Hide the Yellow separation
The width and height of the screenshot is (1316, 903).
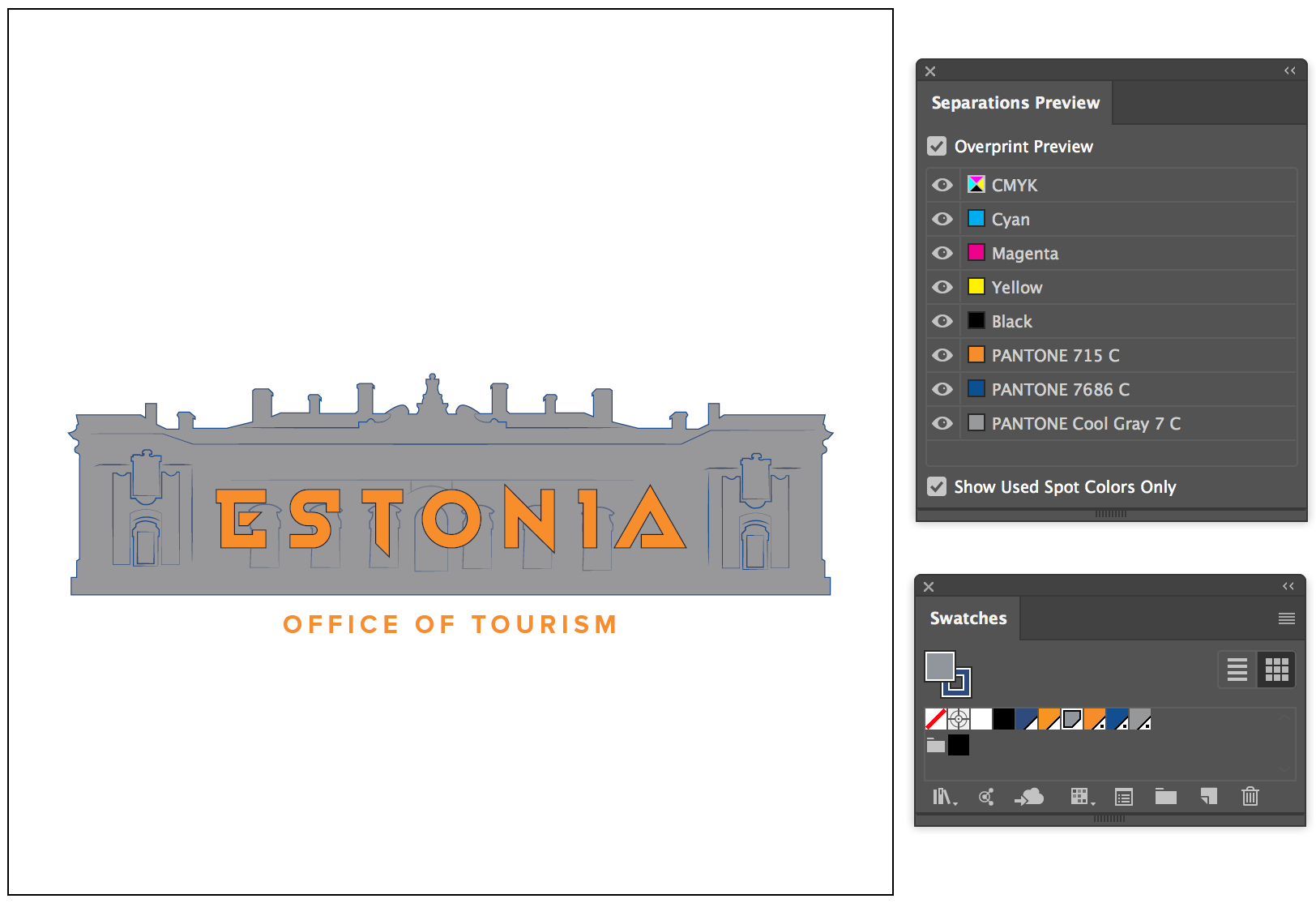pos(942,287)
